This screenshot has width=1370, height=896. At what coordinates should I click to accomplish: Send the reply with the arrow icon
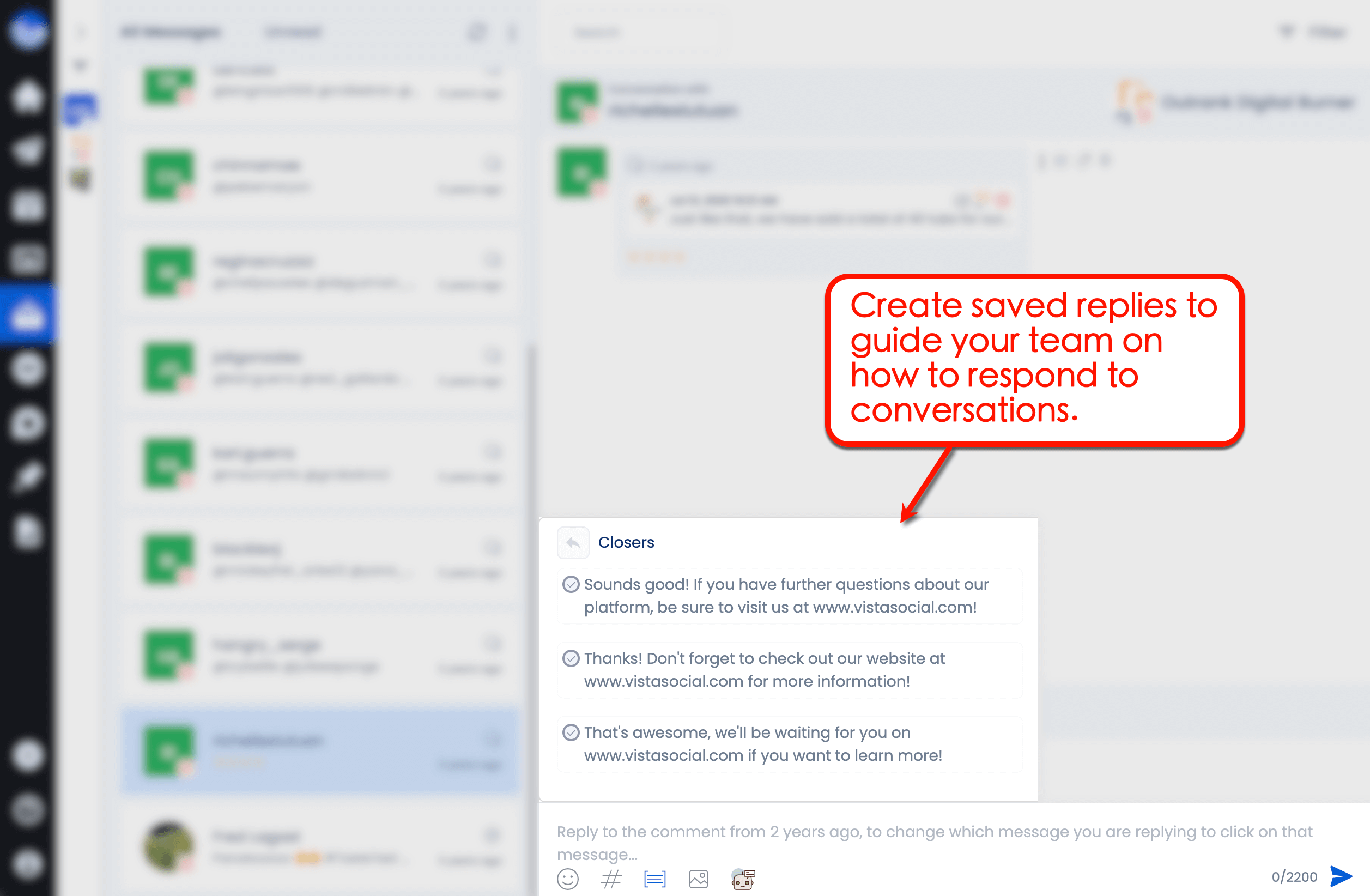[x=1341, y=876]
